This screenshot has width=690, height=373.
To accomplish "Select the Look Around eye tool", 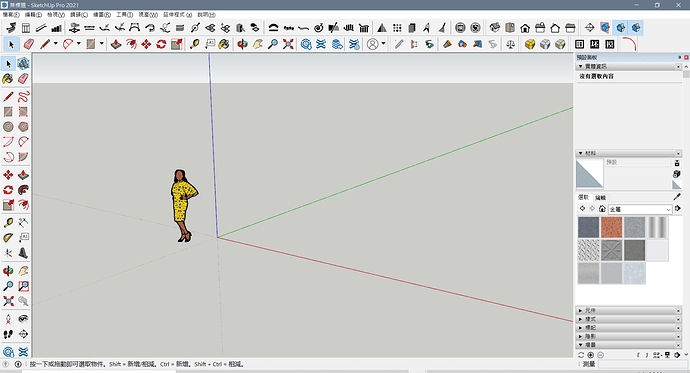I will coord(23,319).
